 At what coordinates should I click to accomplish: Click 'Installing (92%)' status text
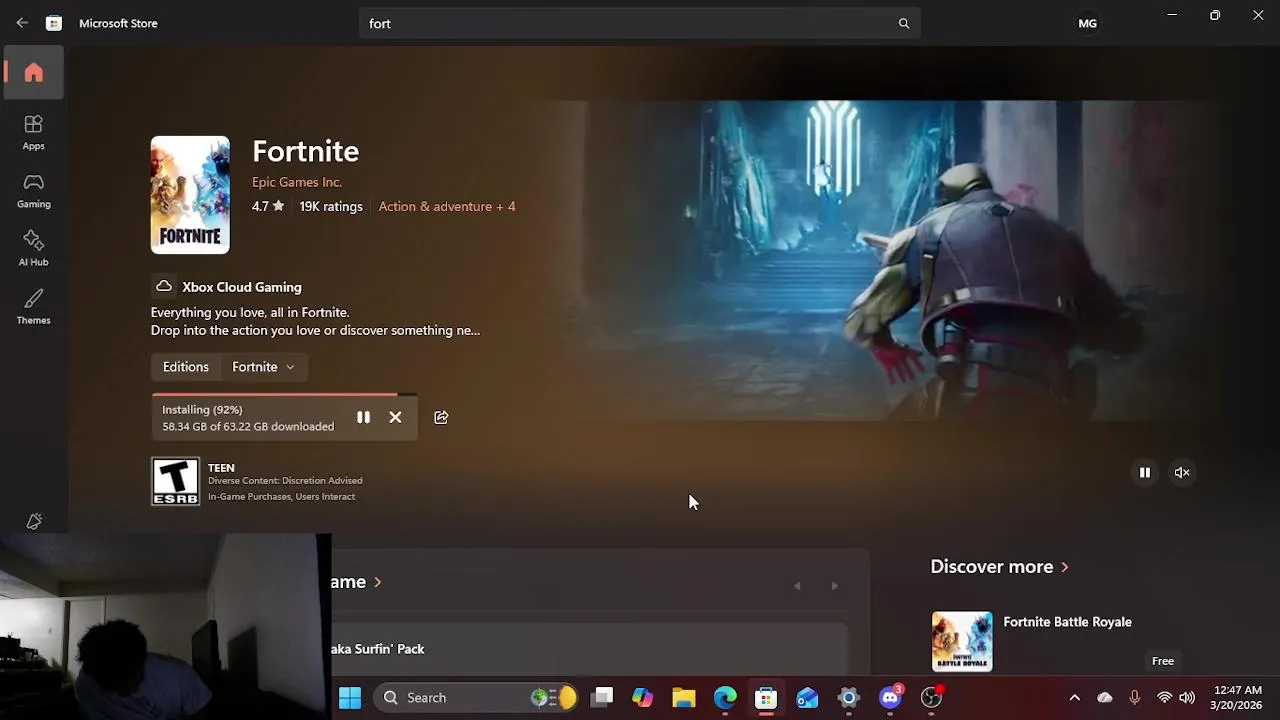click(202, 410)
